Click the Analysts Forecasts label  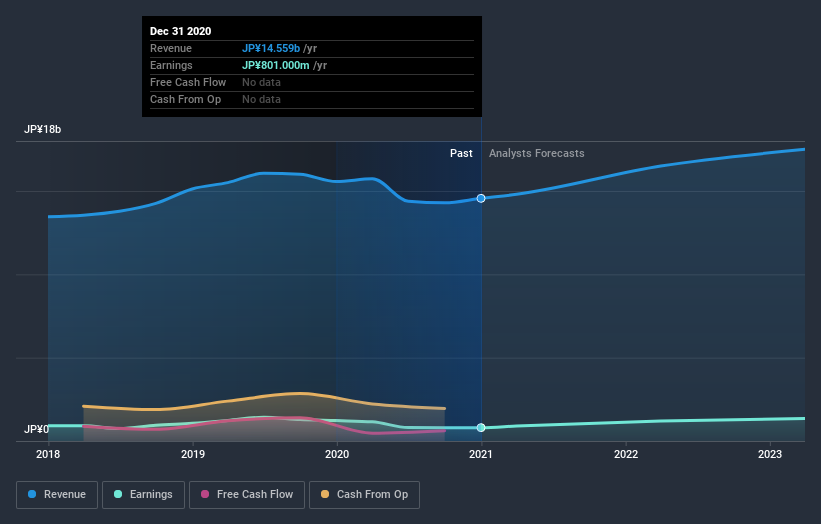pyautogui.click(x=537, y=153)
